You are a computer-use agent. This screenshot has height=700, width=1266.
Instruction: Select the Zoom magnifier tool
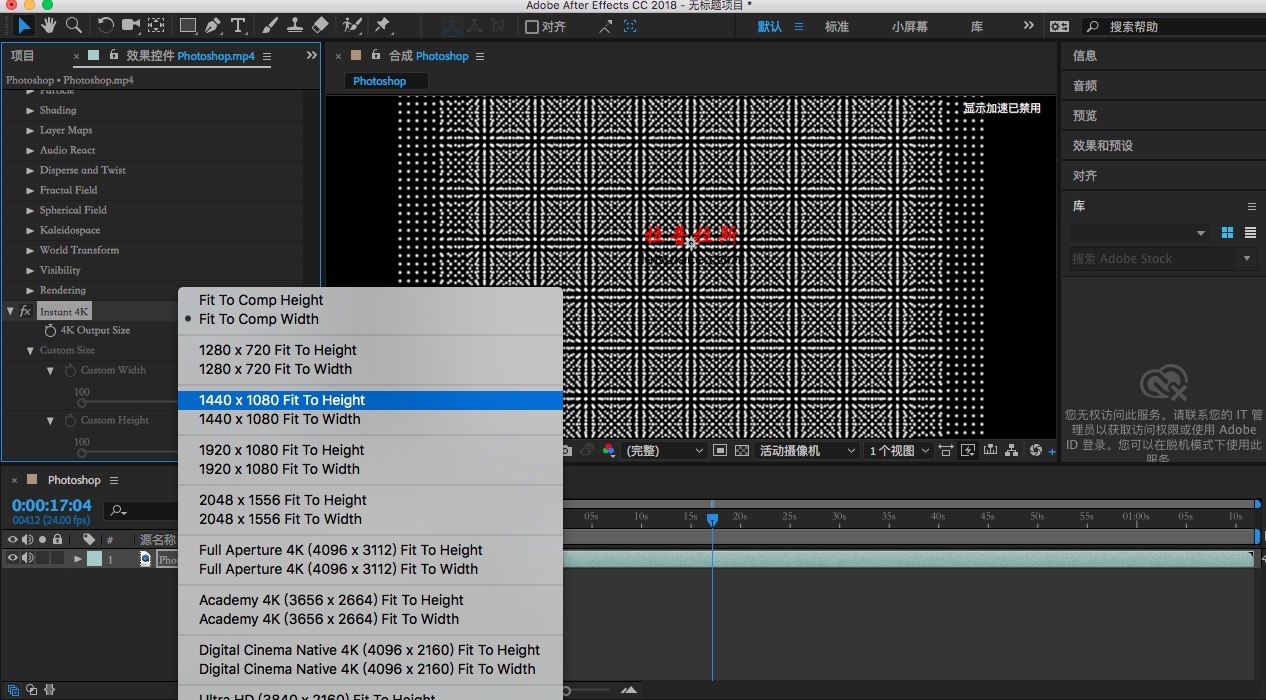pyautogui.click(x=74, y=25)
